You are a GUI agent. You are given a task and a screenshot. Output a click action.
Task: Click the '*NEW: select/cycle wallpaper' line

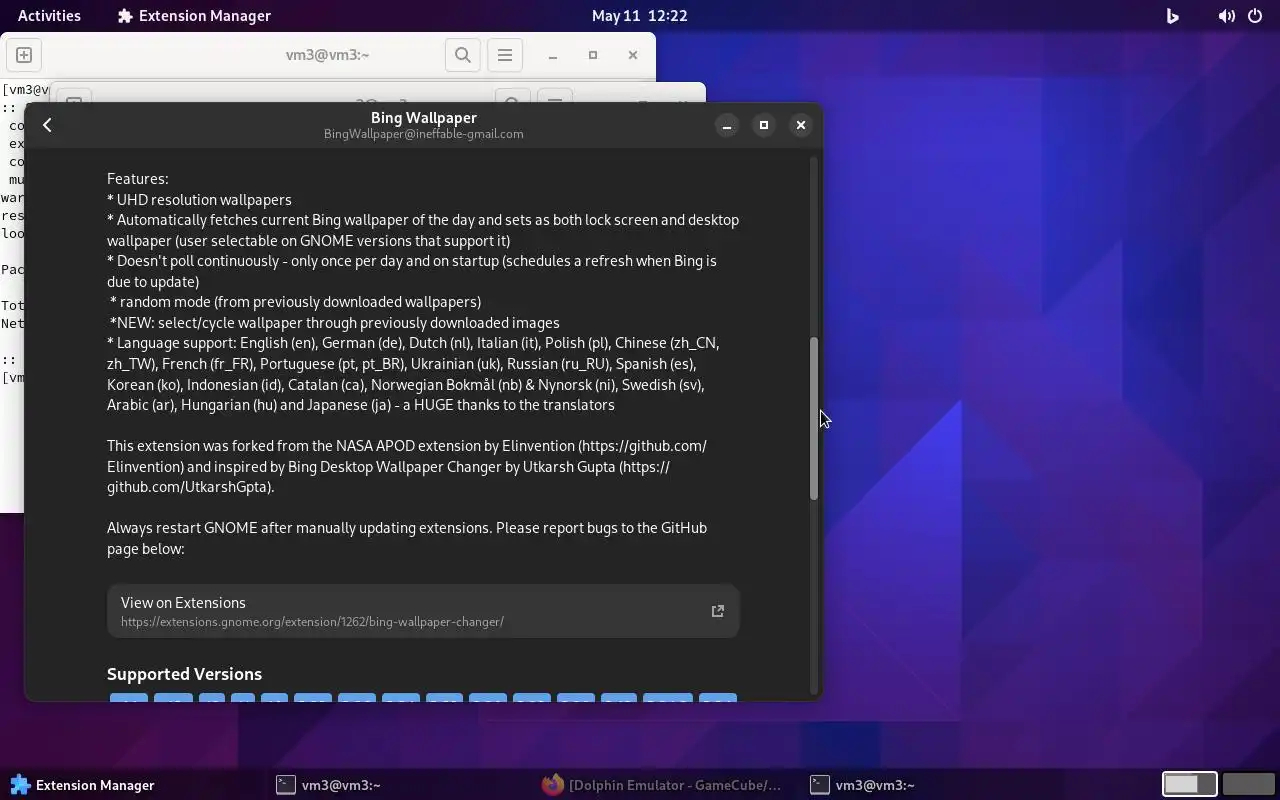[x=334, y=322]
